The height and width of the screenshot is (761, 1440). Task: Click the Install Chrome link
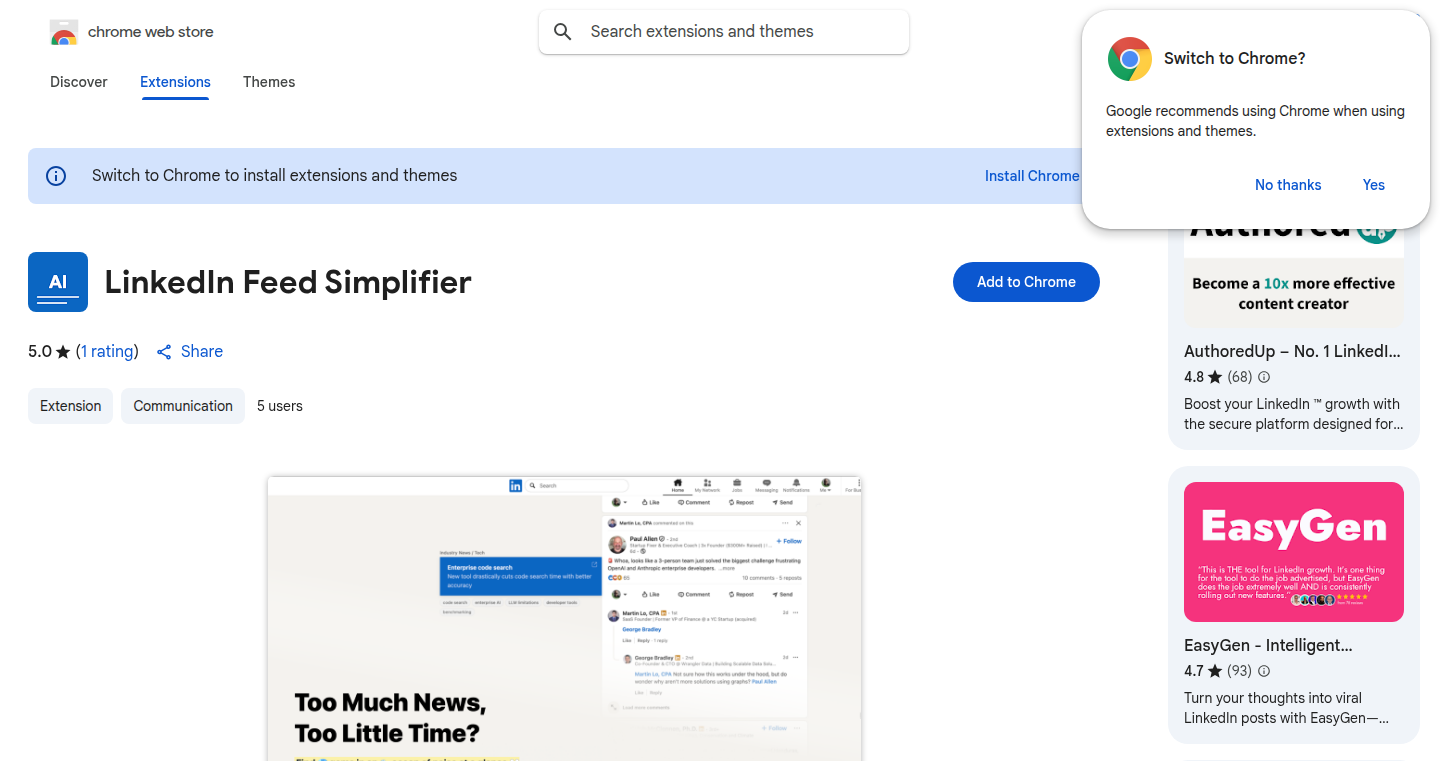click(1032, 176)
